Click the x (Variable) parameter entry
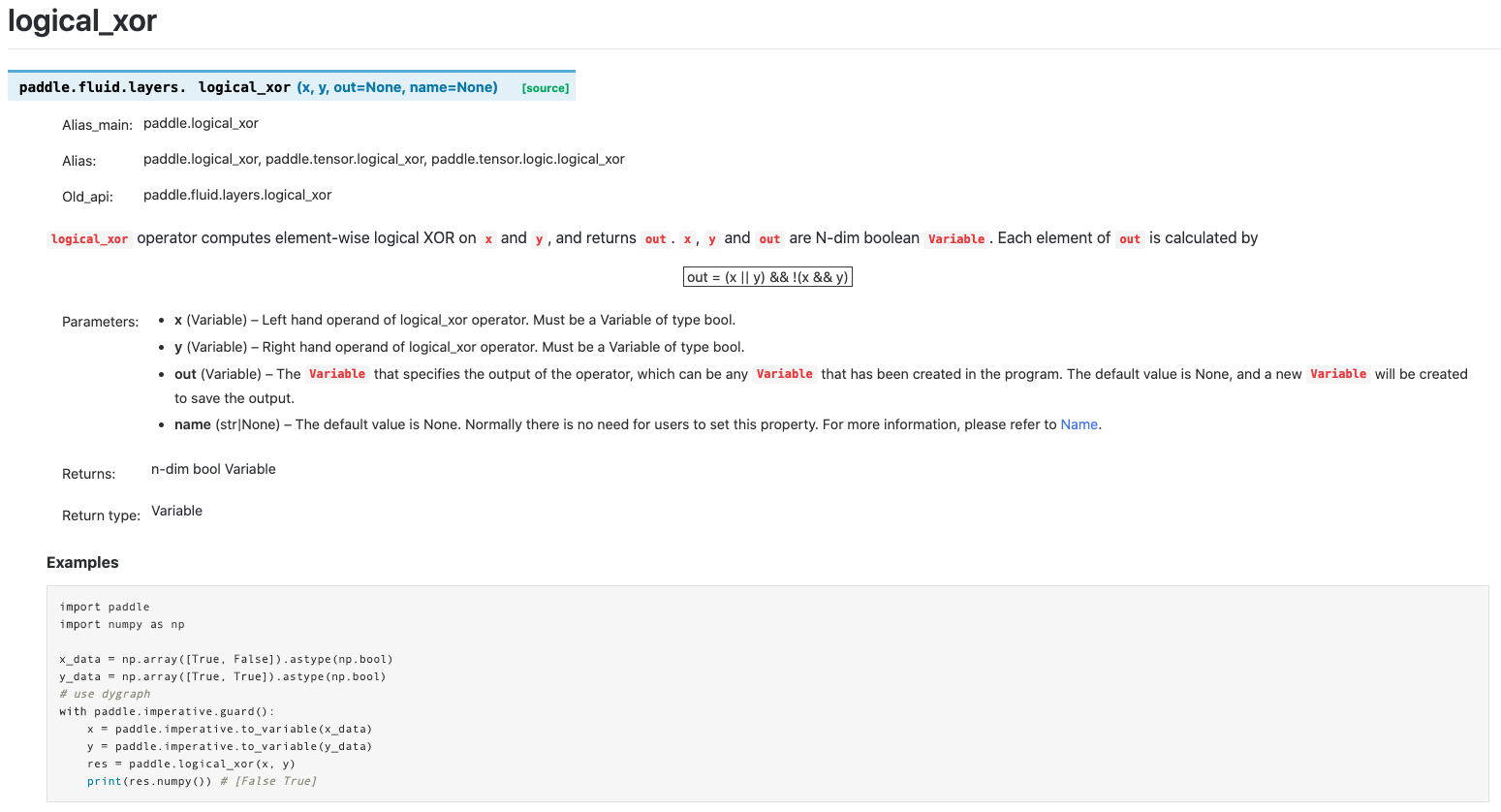This screenshot has width=1501, height=812. pos(455,320)
